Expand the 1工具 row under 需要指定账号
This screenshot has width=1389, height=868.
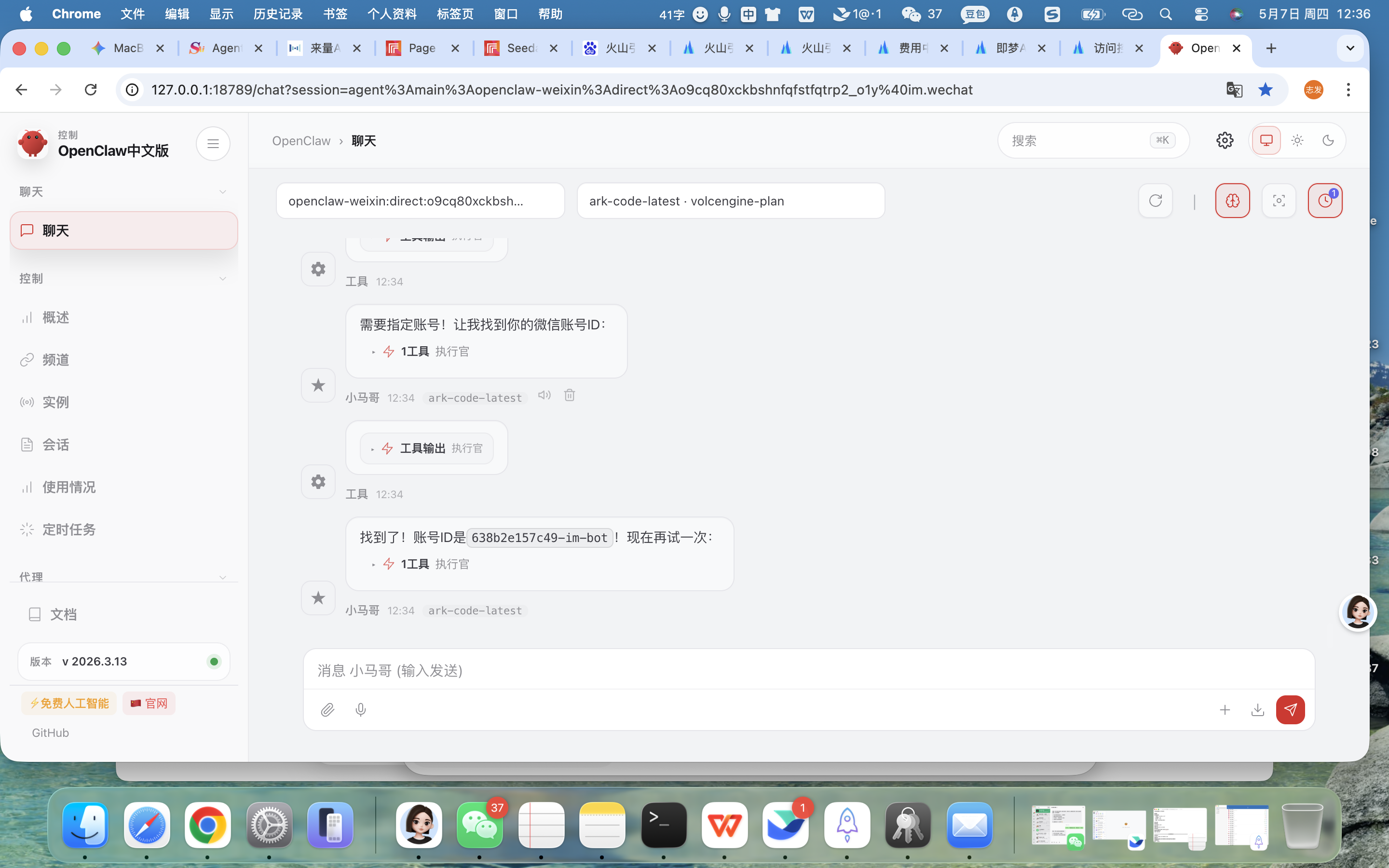pyautogui.click(x=420, y=352)
